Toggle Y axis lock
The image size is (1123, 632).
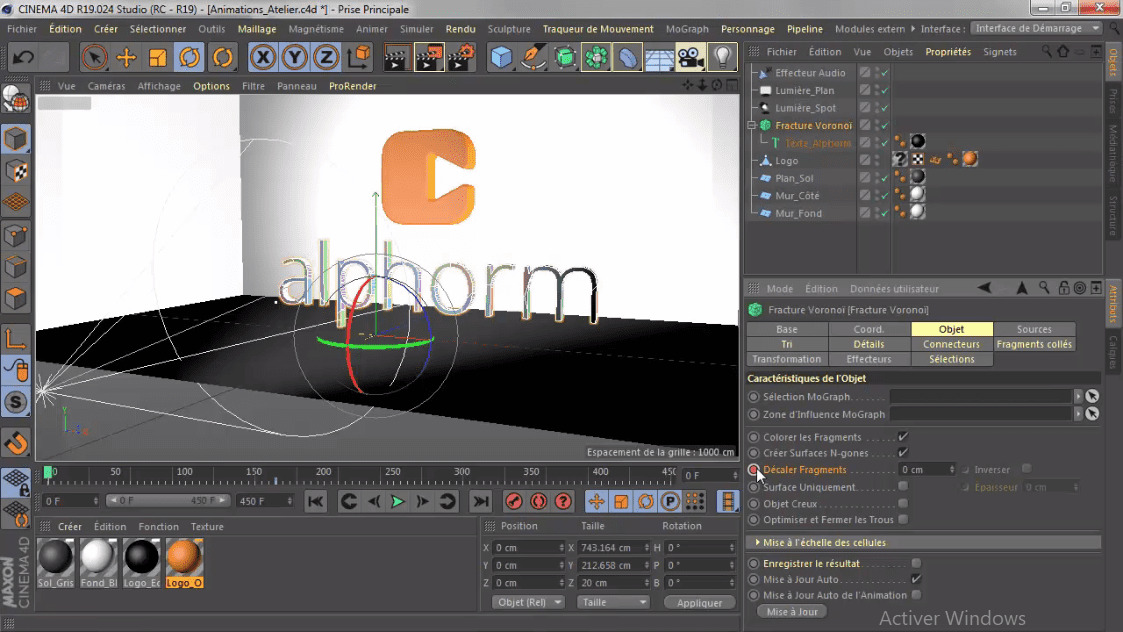coord(294,57)
